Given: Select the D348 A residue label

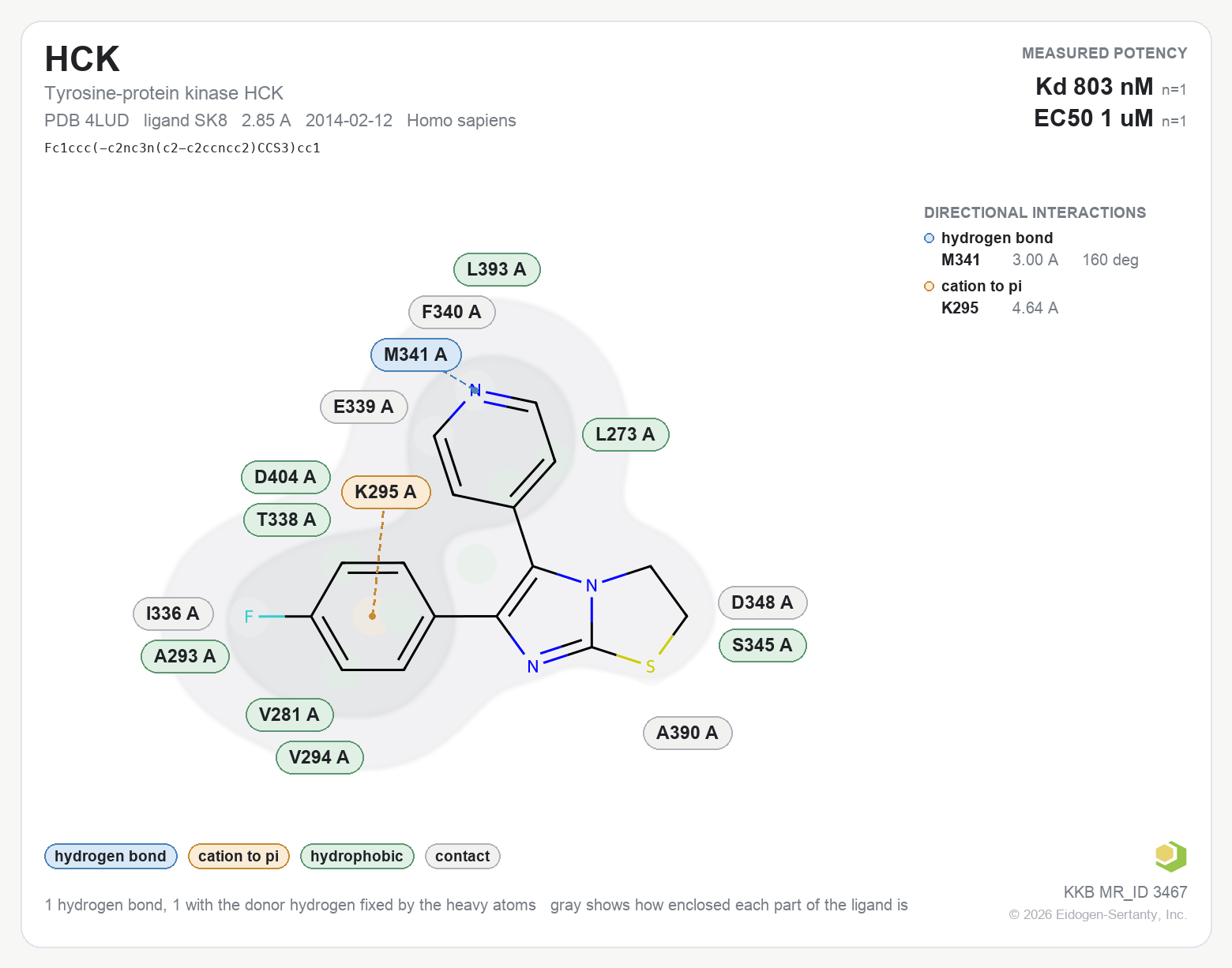Looking at the screenshot, I should pos(762,602).
